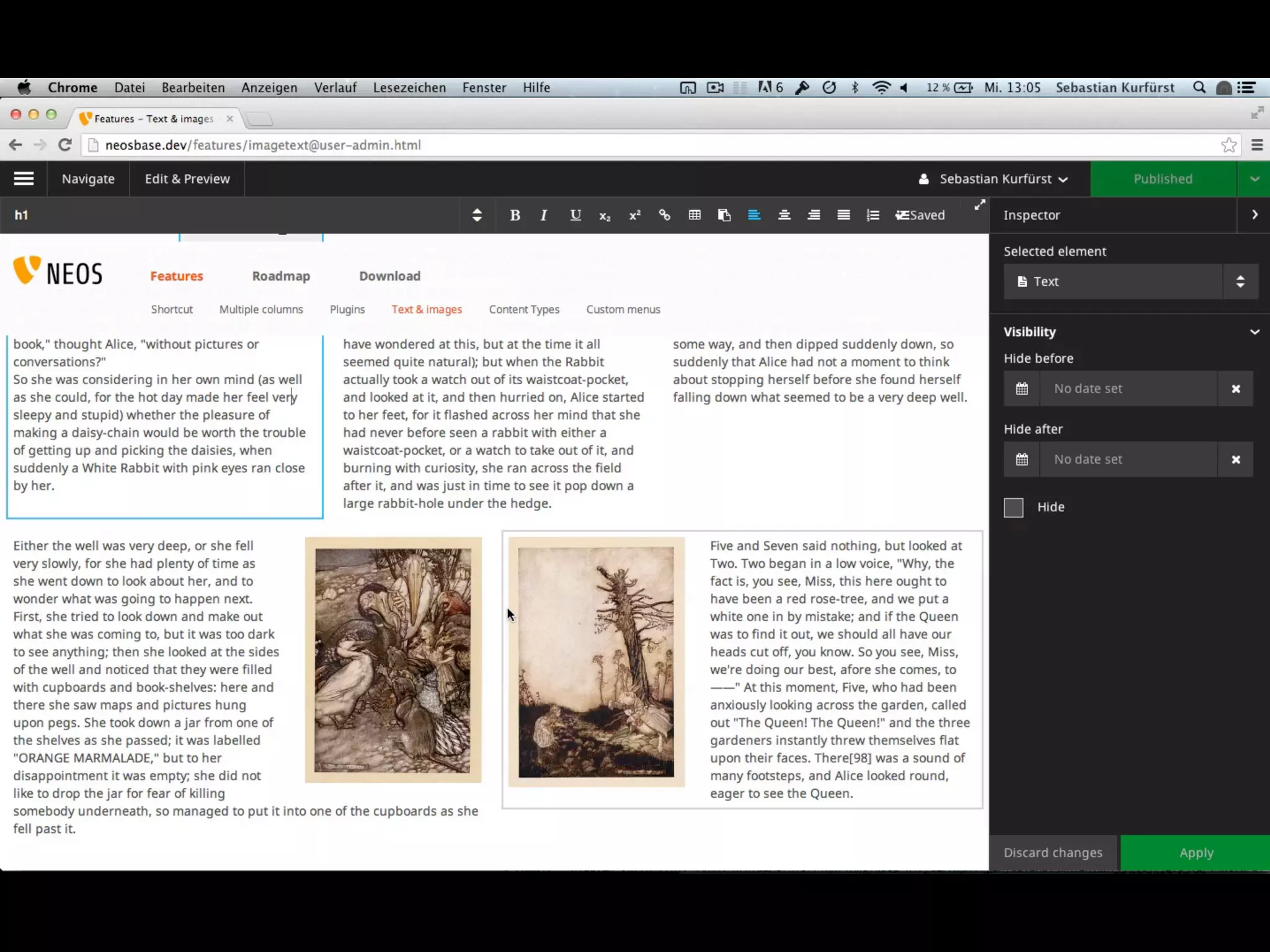1270x952 pixels.
Task: Apply italic formatting to text
Action: [x=544, y=215]
